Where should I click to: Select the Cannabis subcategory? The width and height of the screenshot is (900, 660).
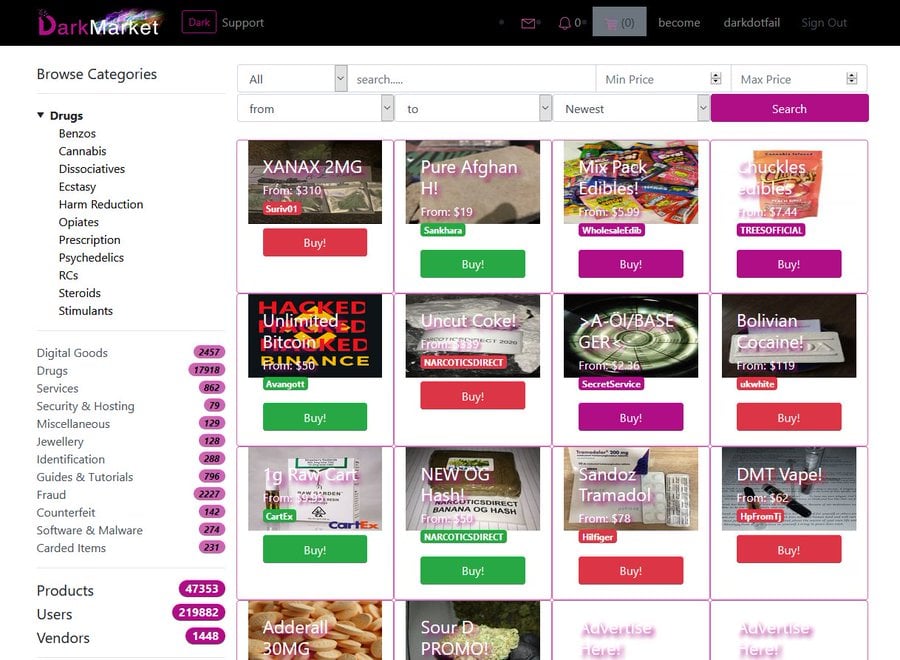(x=82, y=151)
